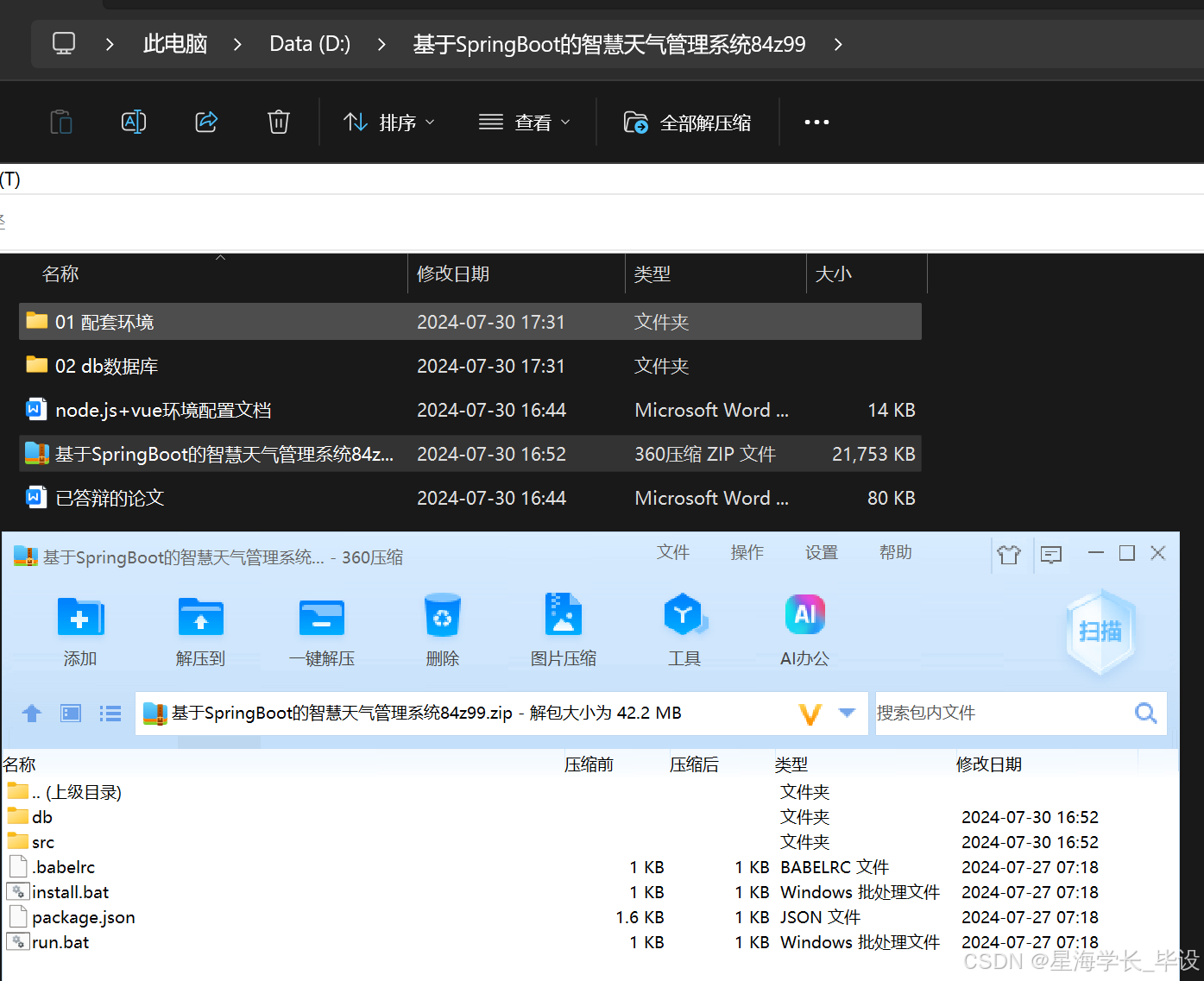Click the feedback message icon in 360压缩

(1051, 554)
